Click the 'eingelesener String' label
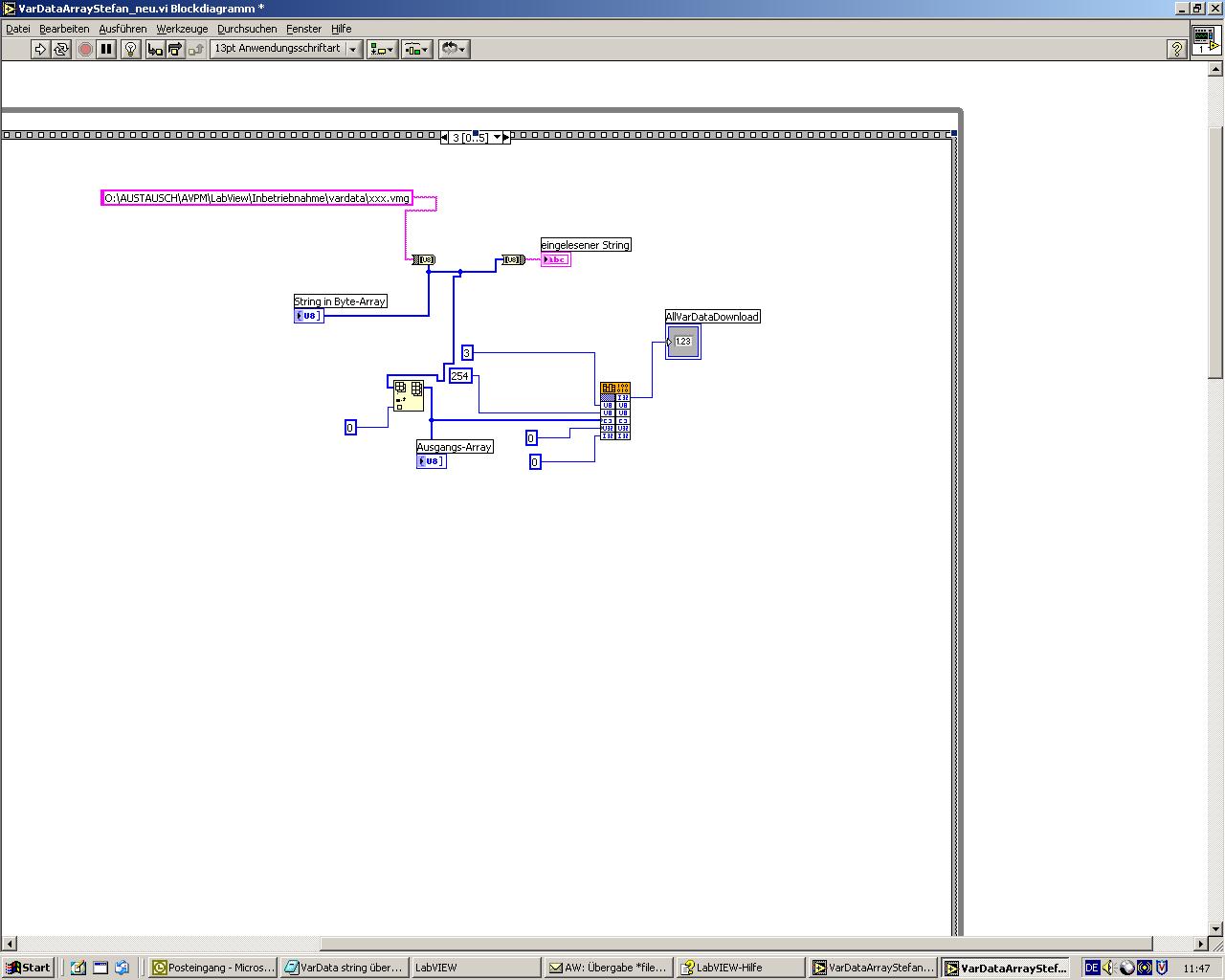The width and height of the screenshot is (1225, 980). pos(586,245)
